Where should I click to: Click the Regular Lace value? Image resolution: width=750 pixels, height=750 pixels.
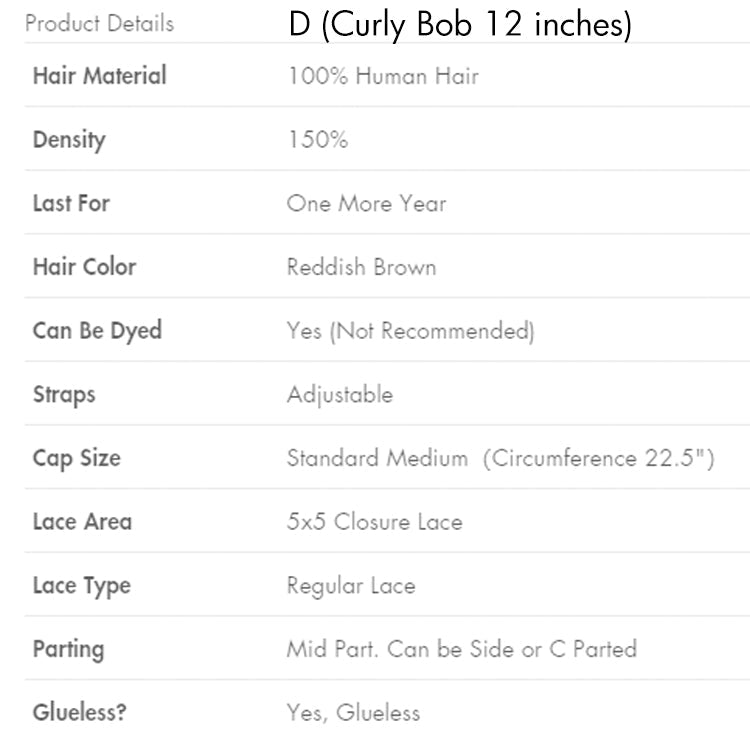[x=350, y=586]
